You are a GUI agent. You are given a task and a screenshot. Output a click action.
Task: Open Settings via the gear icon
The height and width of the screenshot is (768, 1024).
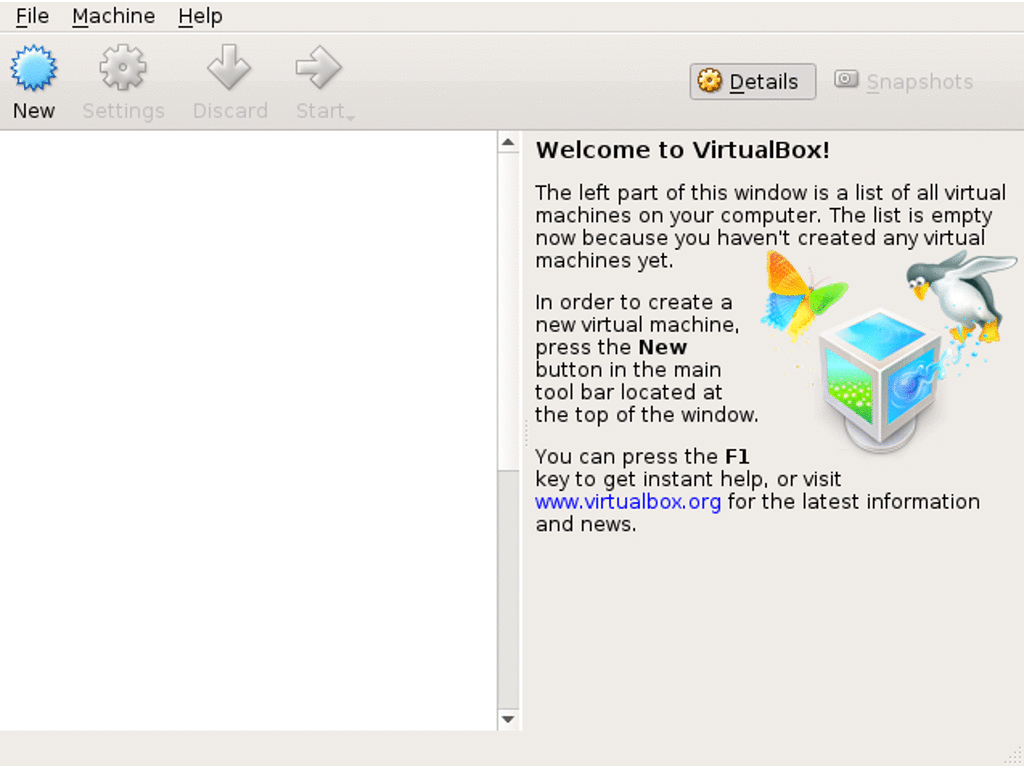click(x=123, y=67)
